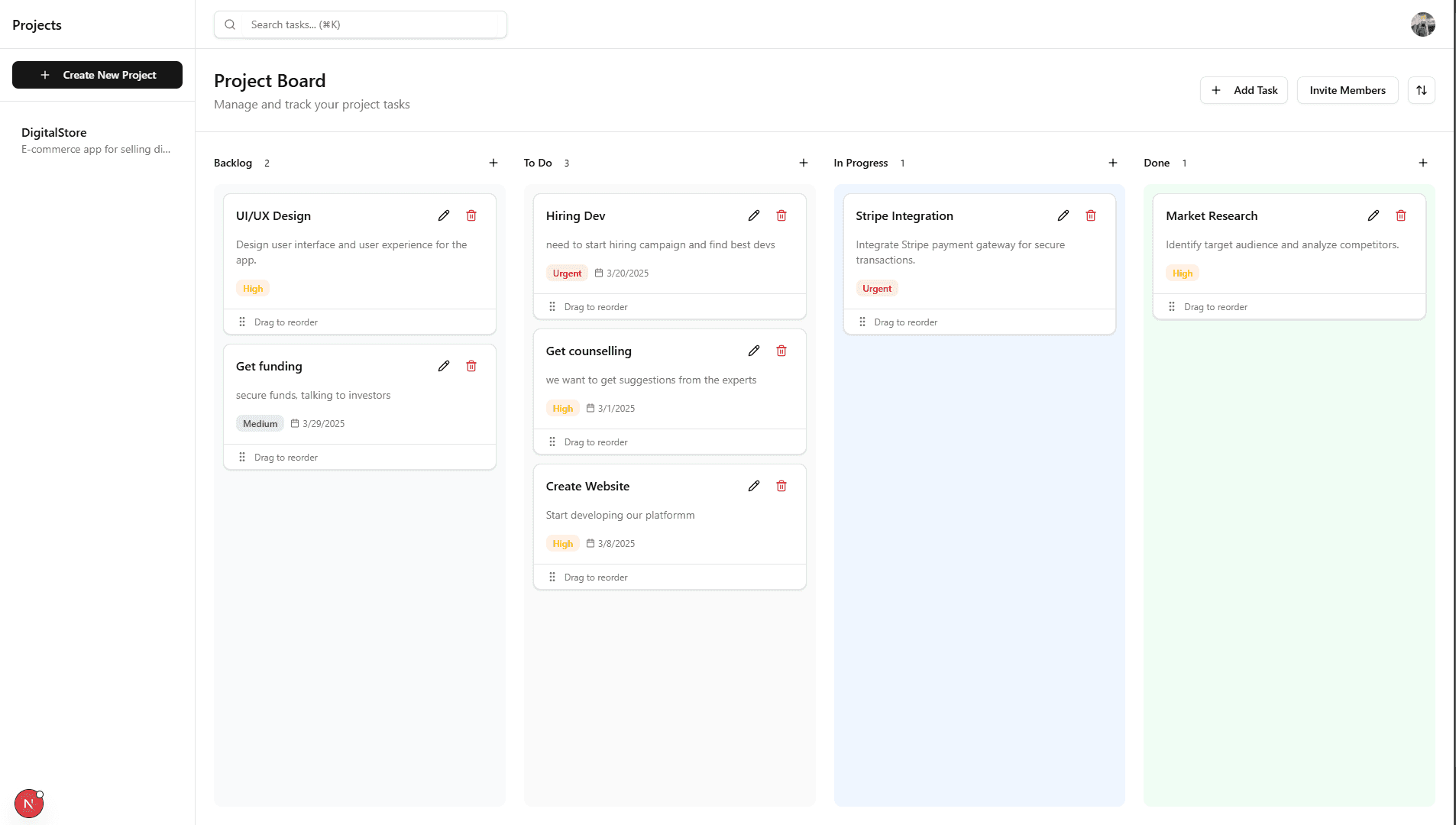
Task: Click Invite Members button
Action: tap(1348, 90)
